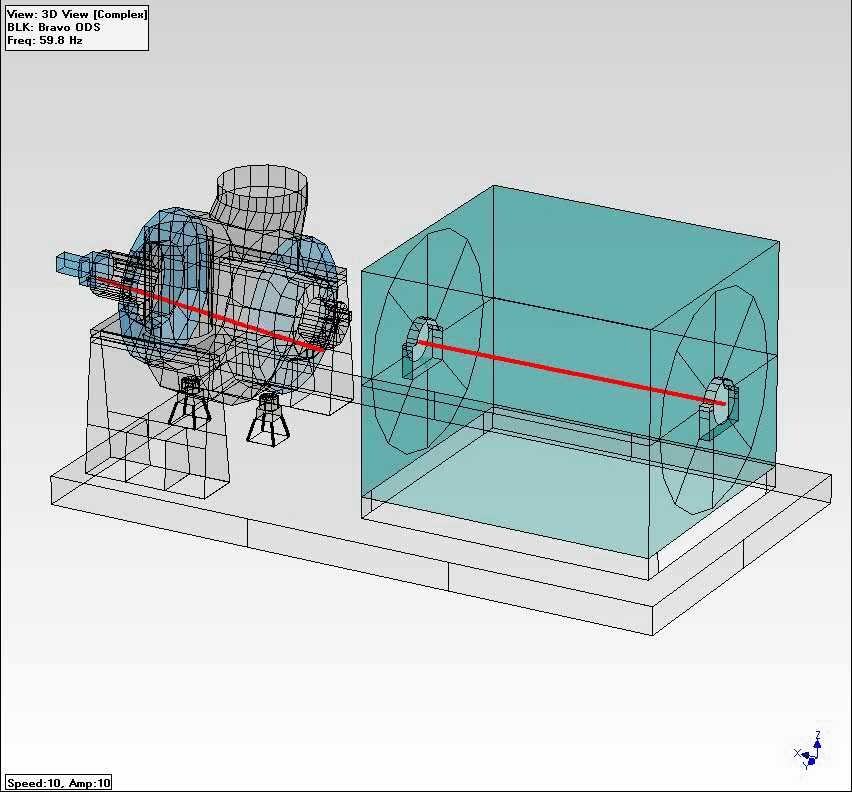
Task: Click the XYZ axis triad indicator
Action: (x=809, y=751)
